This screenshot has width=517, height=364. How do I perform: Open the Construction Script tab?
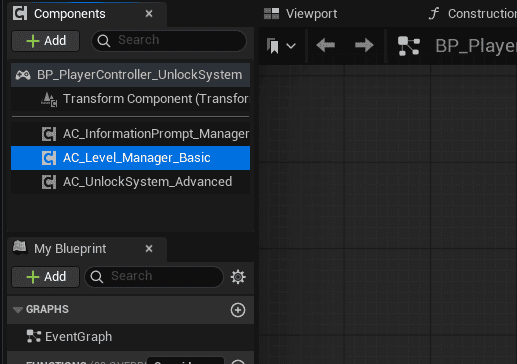coord(473,14)
